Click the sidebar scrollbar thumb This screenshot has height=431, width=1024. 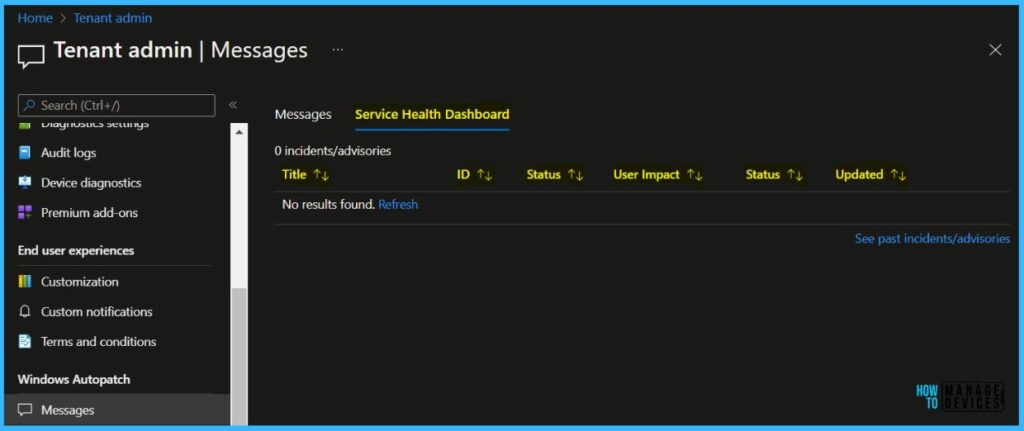(240, 357)
